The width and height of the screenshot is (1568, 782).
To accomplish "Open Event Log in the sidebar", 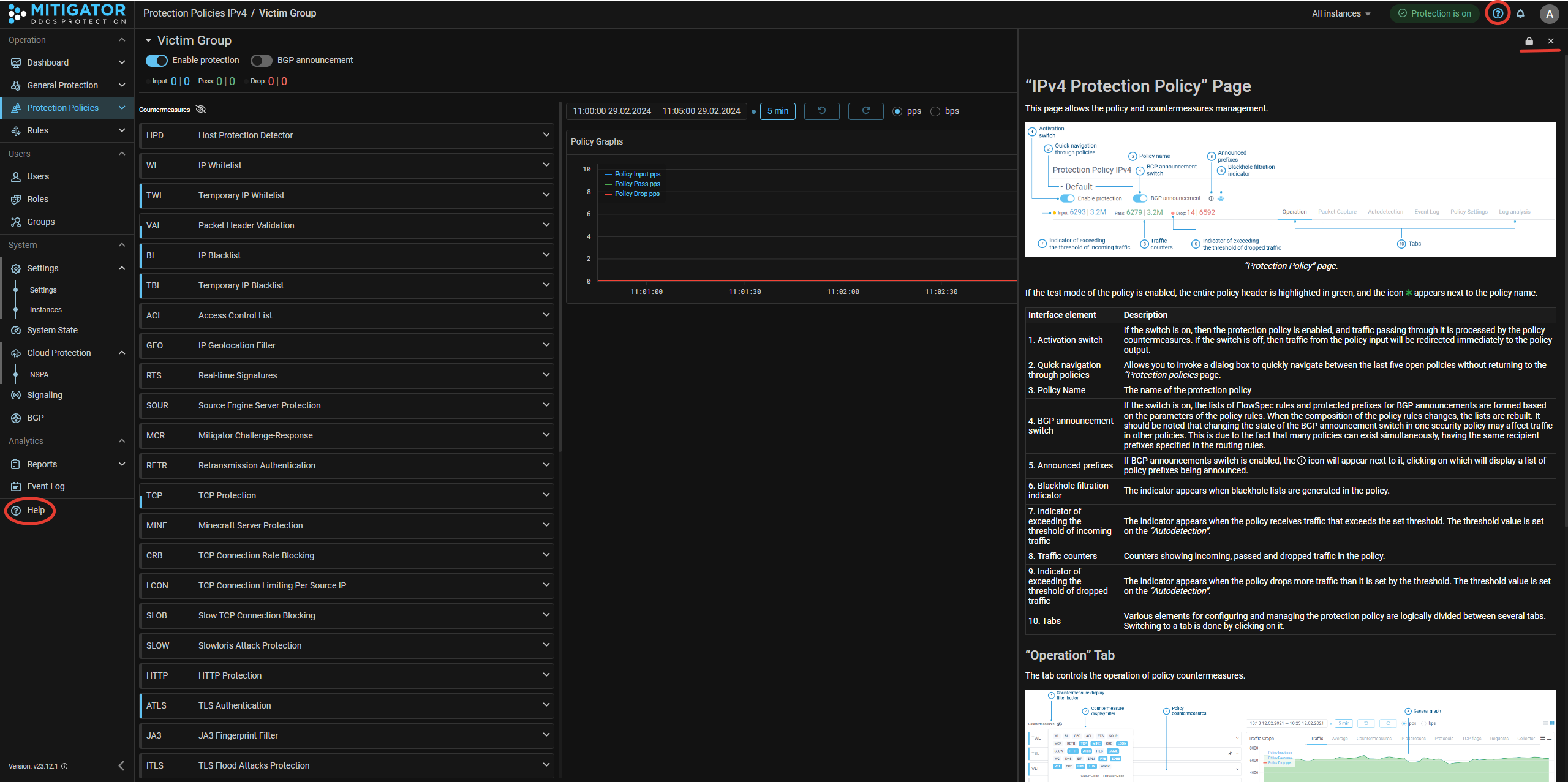I will coord(45,486).
